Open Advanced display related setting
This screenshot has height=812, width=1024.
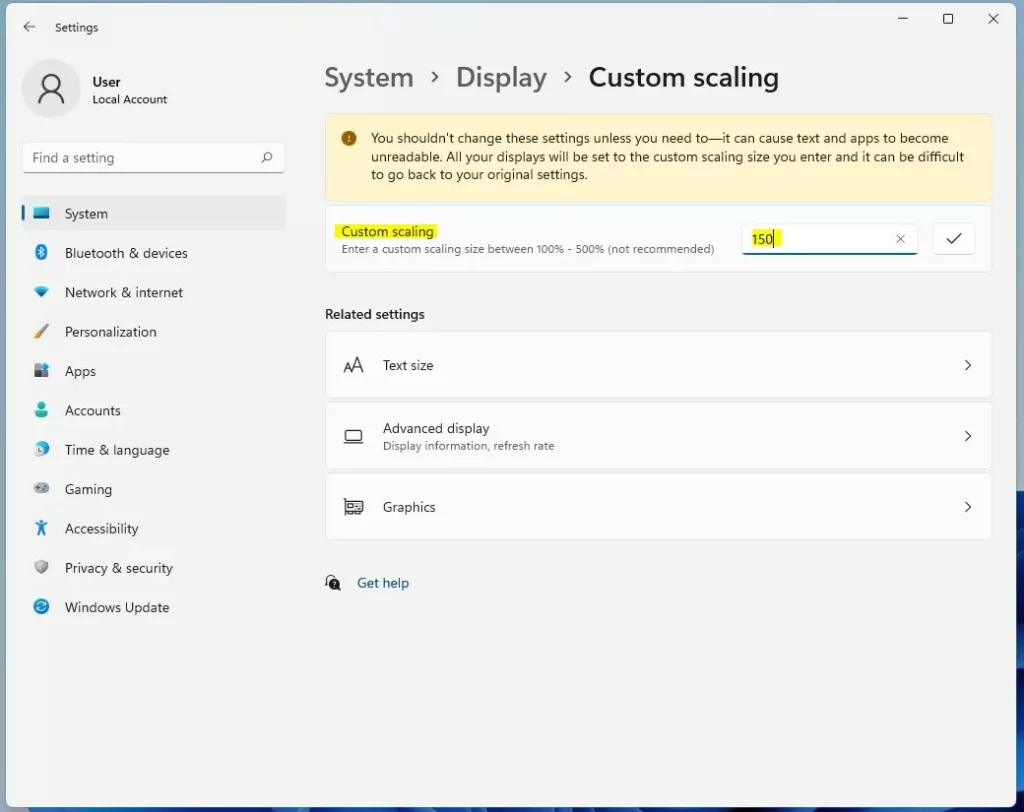coord(658,436)
